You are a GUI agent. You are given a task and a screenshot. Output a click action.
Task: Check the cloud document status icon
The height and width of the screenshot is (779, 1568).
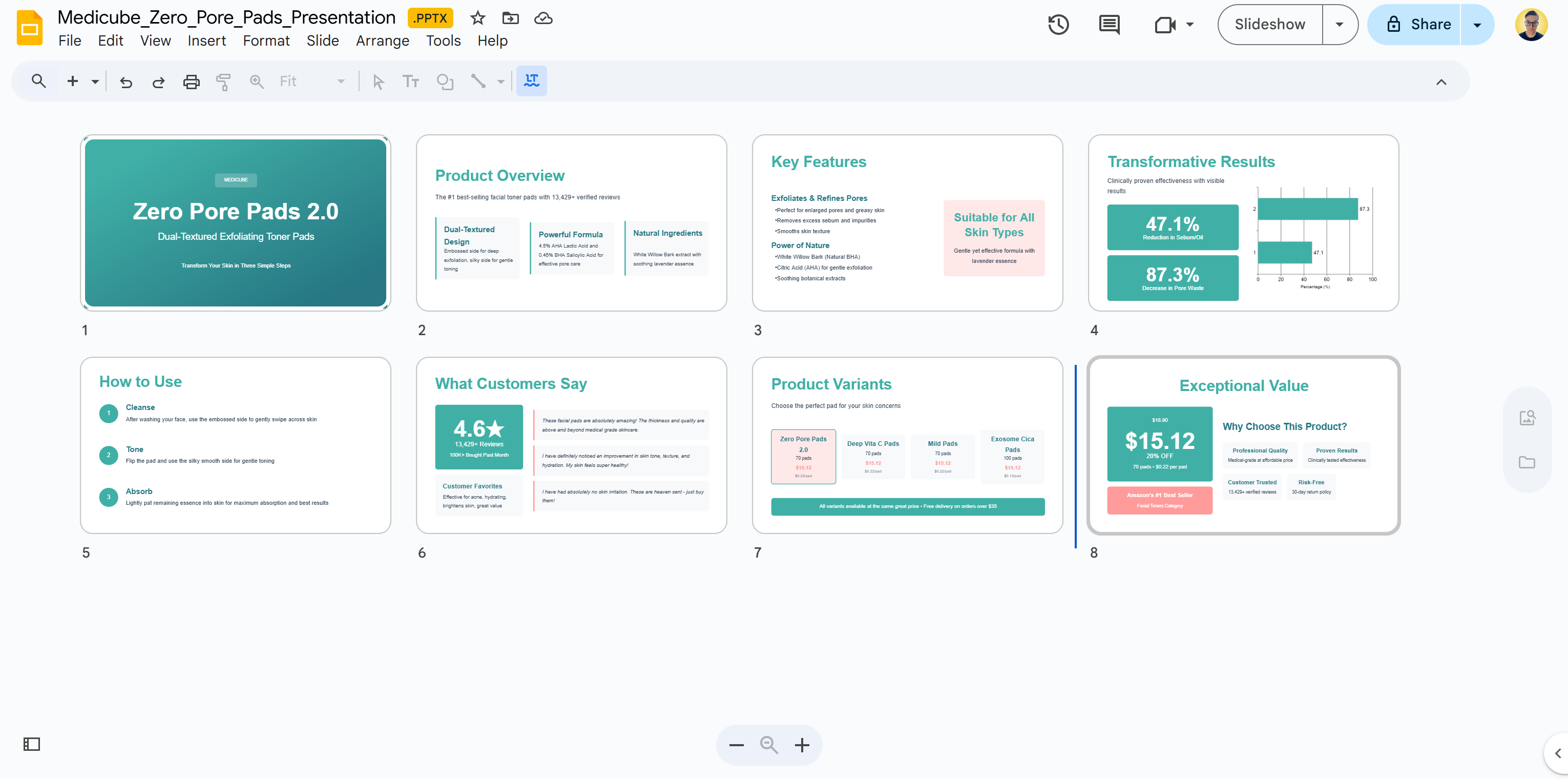[x=543, y=18]
